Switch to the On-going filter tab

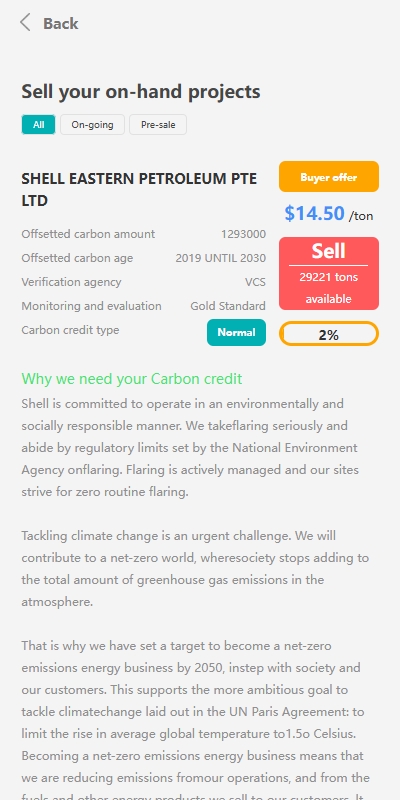(x=92, y=124)
